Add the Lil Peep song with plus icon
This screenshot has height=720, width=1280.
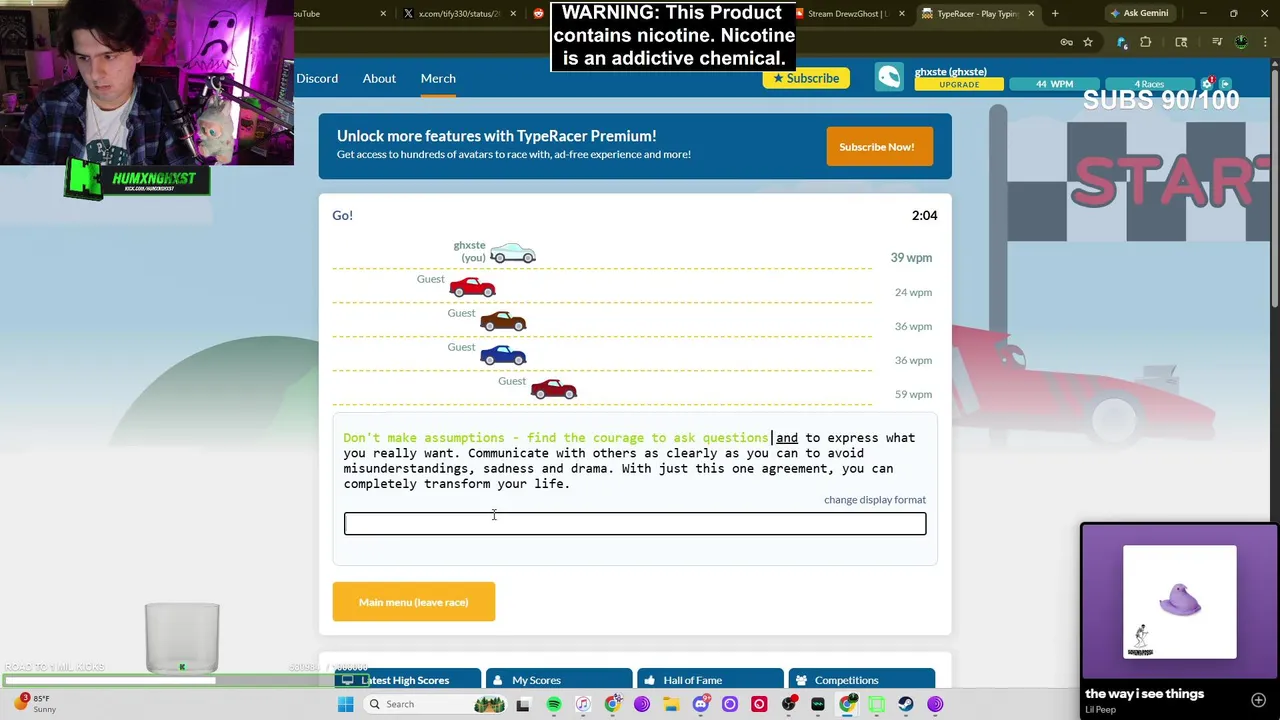(1259, 700)
